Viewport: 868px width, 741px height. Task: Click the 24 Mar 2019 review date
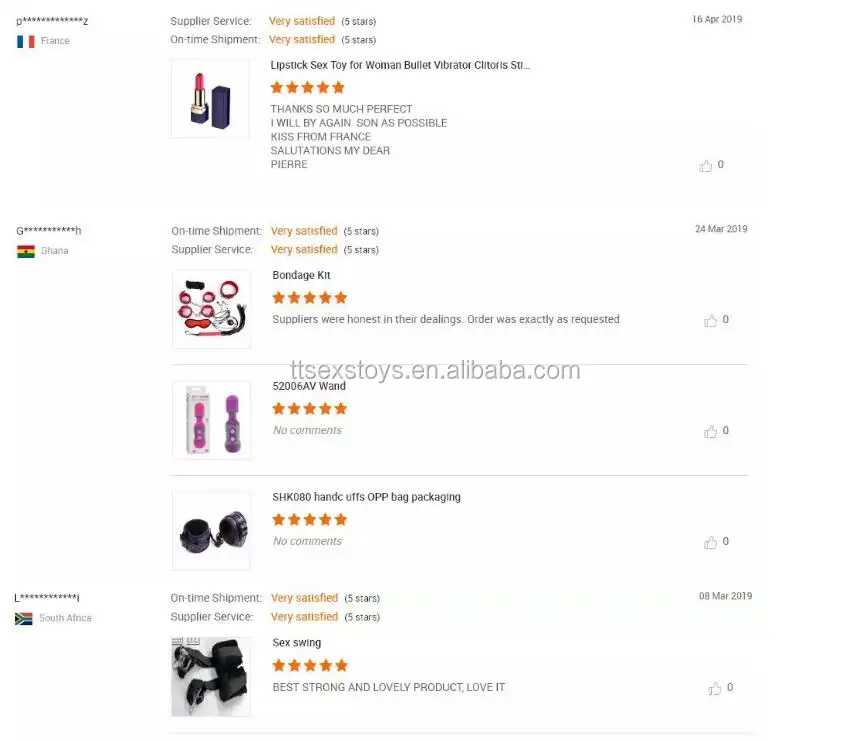721,229
